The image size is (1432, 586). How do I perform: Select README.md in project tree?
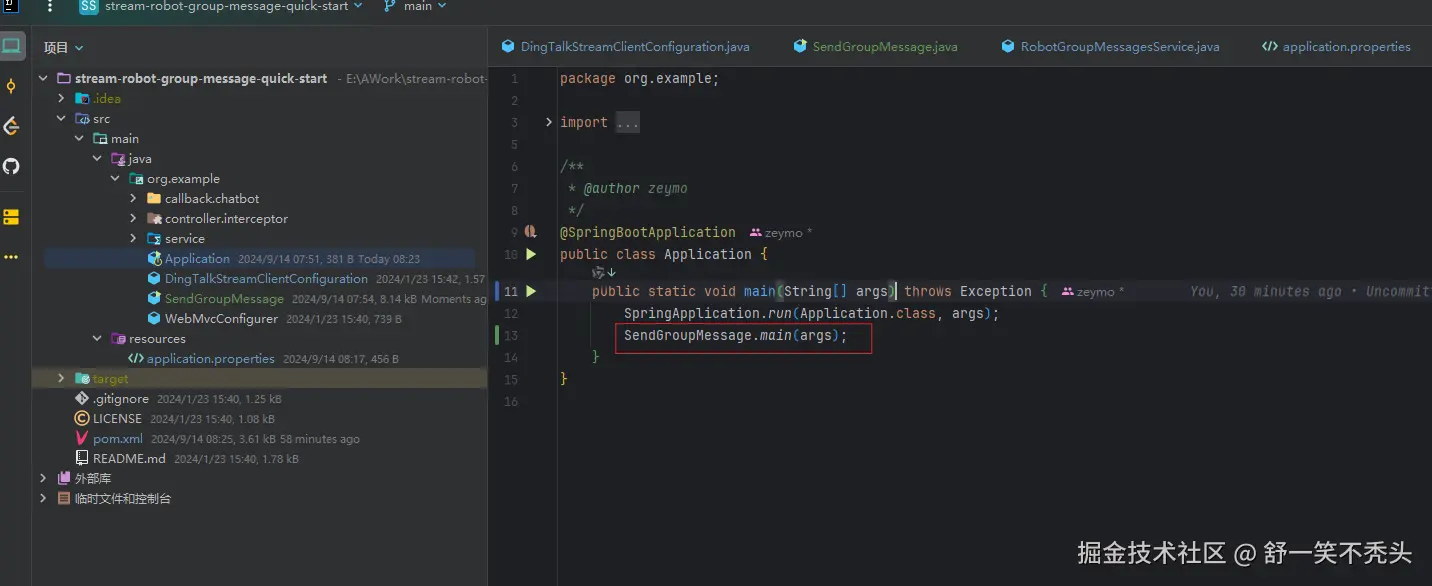click(129, 458)
